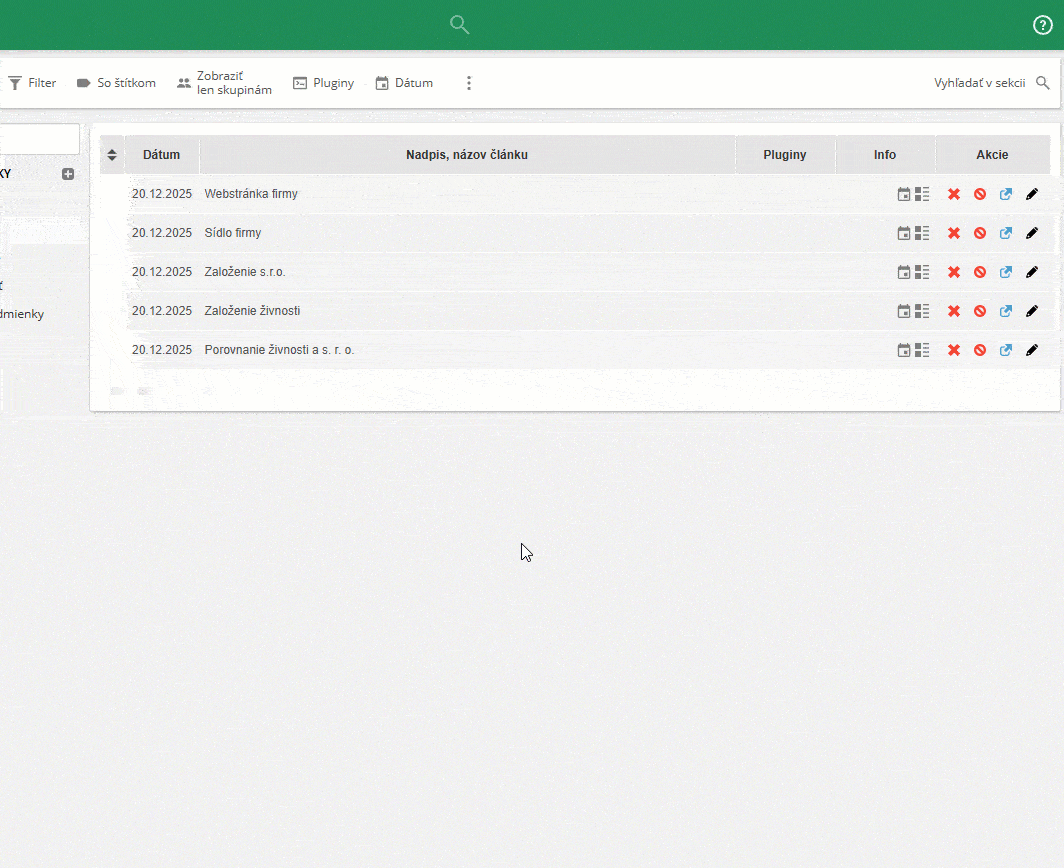This screenshot has height=868, width=1064.
Task: Open Založenie s.r.o. in new window
Action: pyautogui.click(x=1006, y=271)
